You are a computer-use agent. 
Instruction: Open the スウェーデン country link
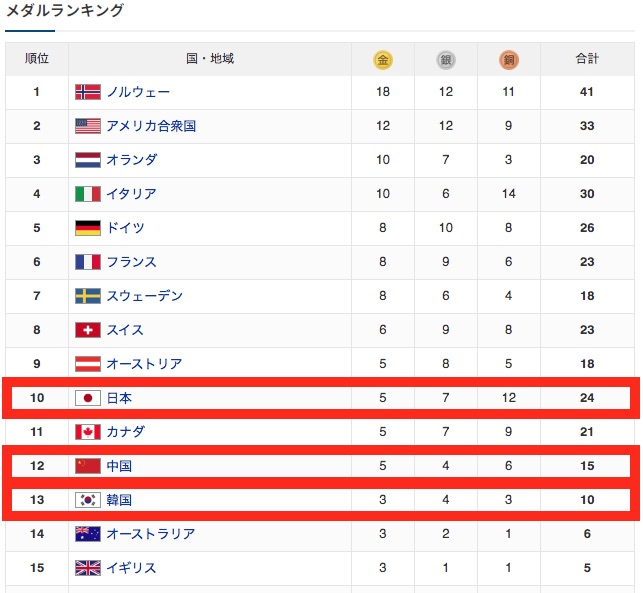click(144, 296)
